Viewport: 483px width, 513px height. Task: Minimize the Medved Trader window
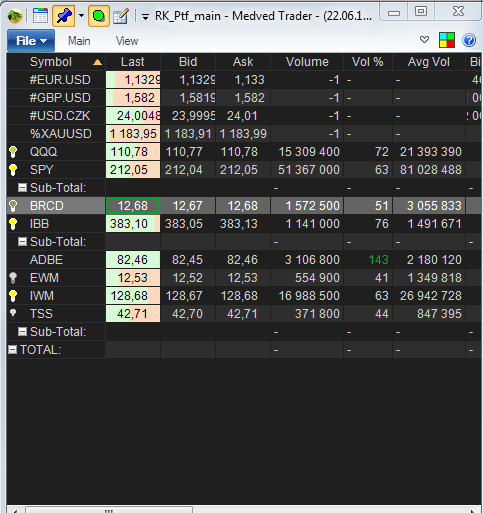[x=394, y=13]
